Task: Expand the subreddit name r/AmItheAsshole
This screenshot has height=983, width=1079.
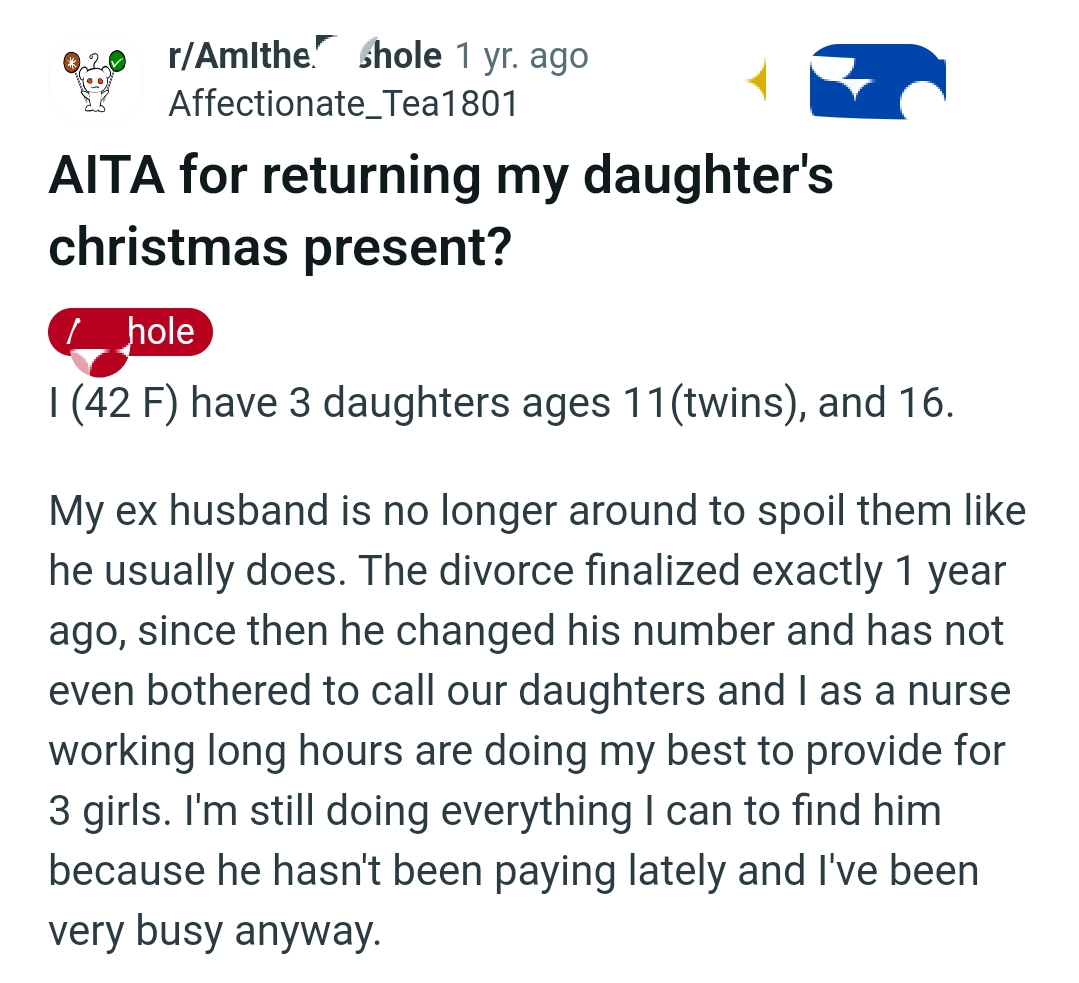Action: [x=300, y=55]
